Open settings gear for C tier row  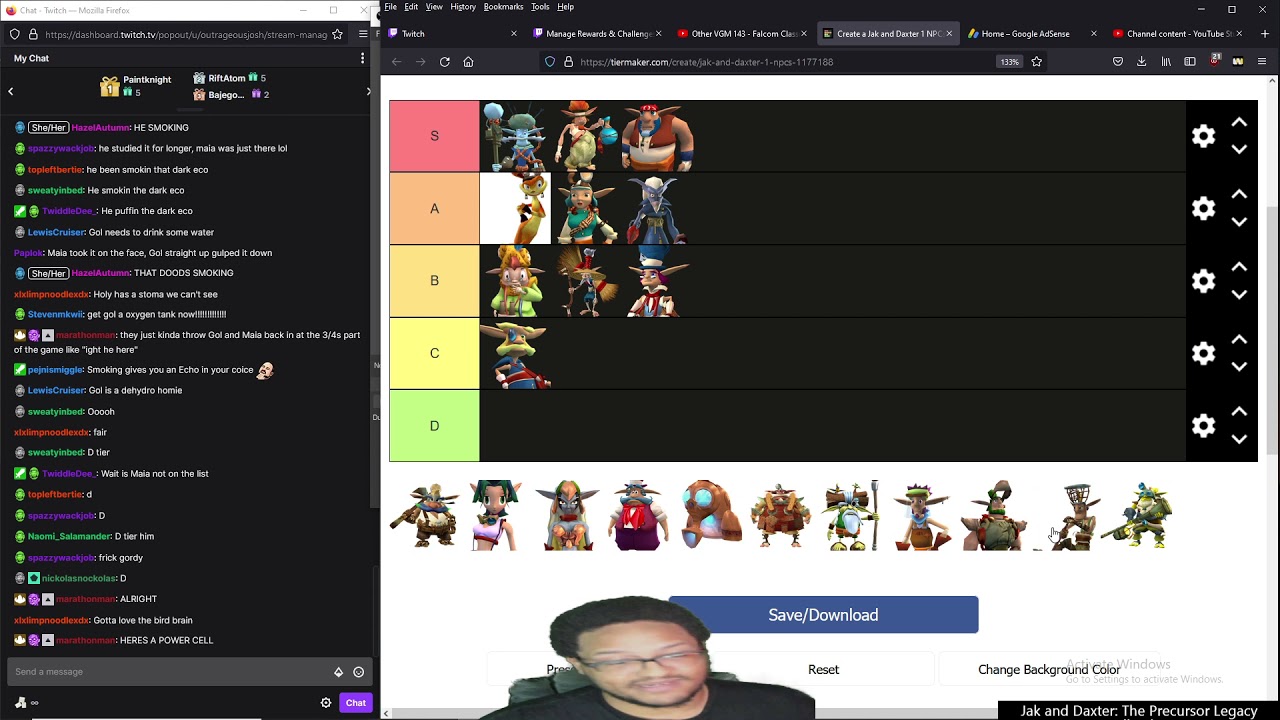tap(1203, 353)
